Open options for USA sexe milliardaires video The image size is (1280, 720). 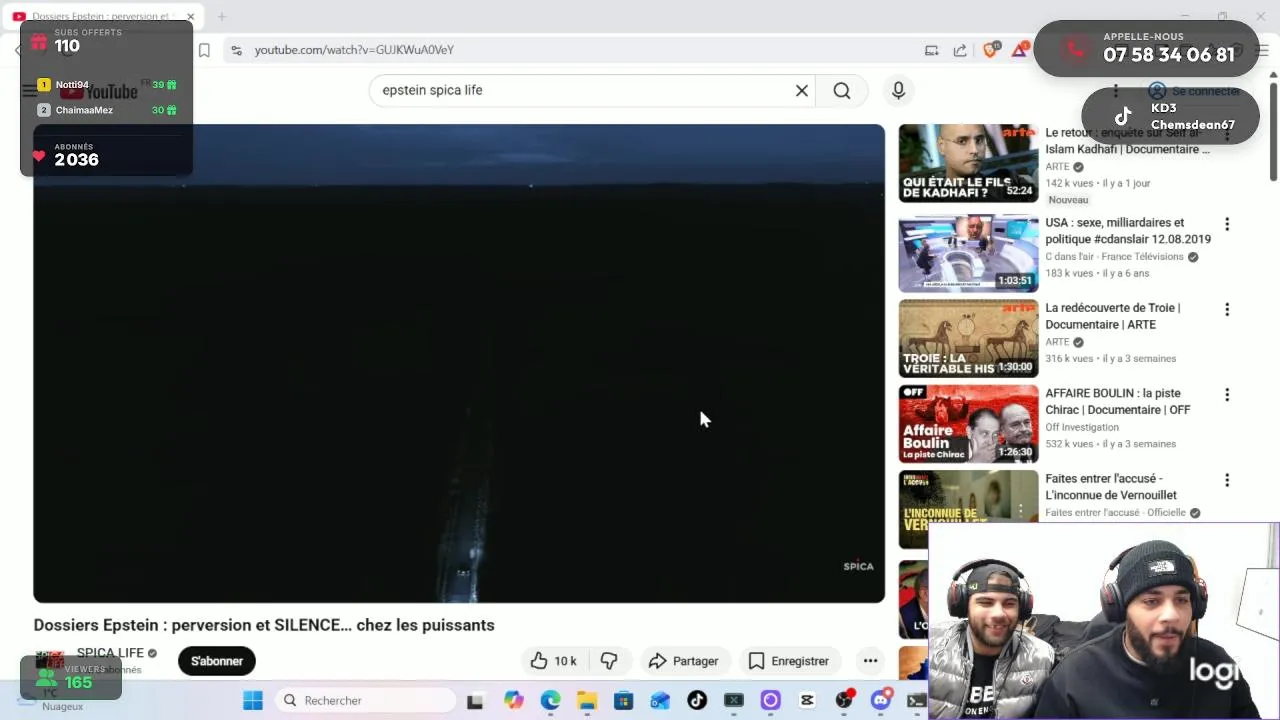click(1227, 224)
